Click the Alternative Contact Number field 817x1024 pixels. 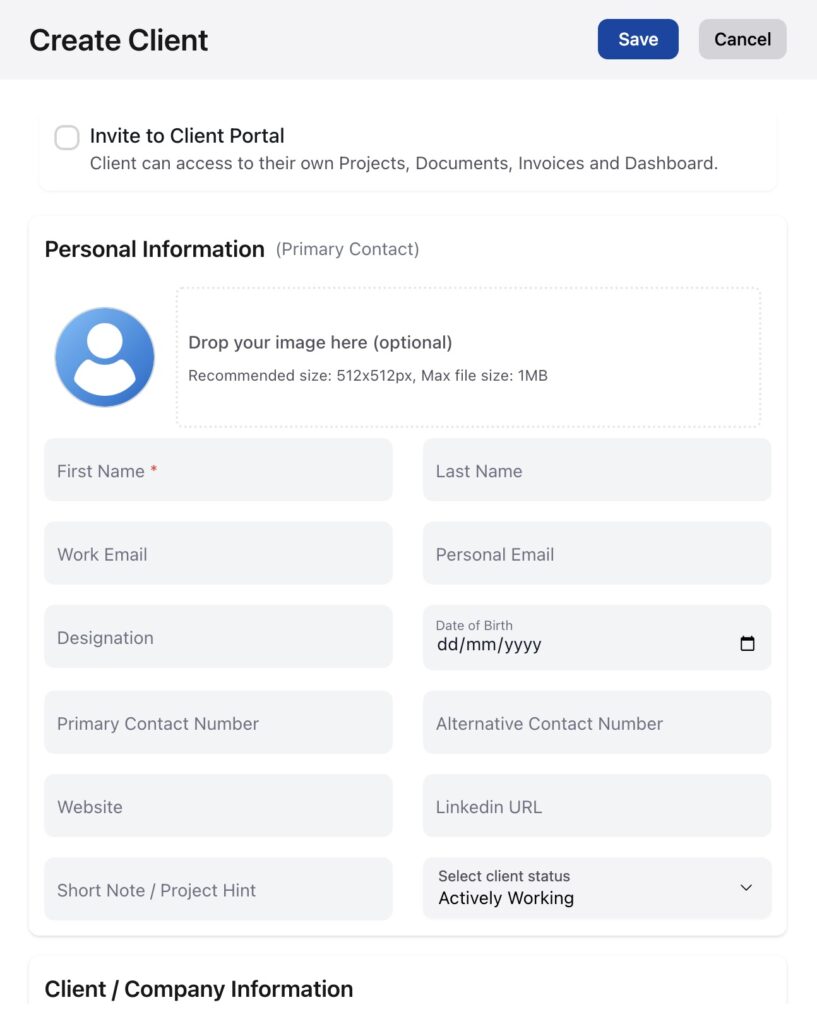(x=596, y=723)
